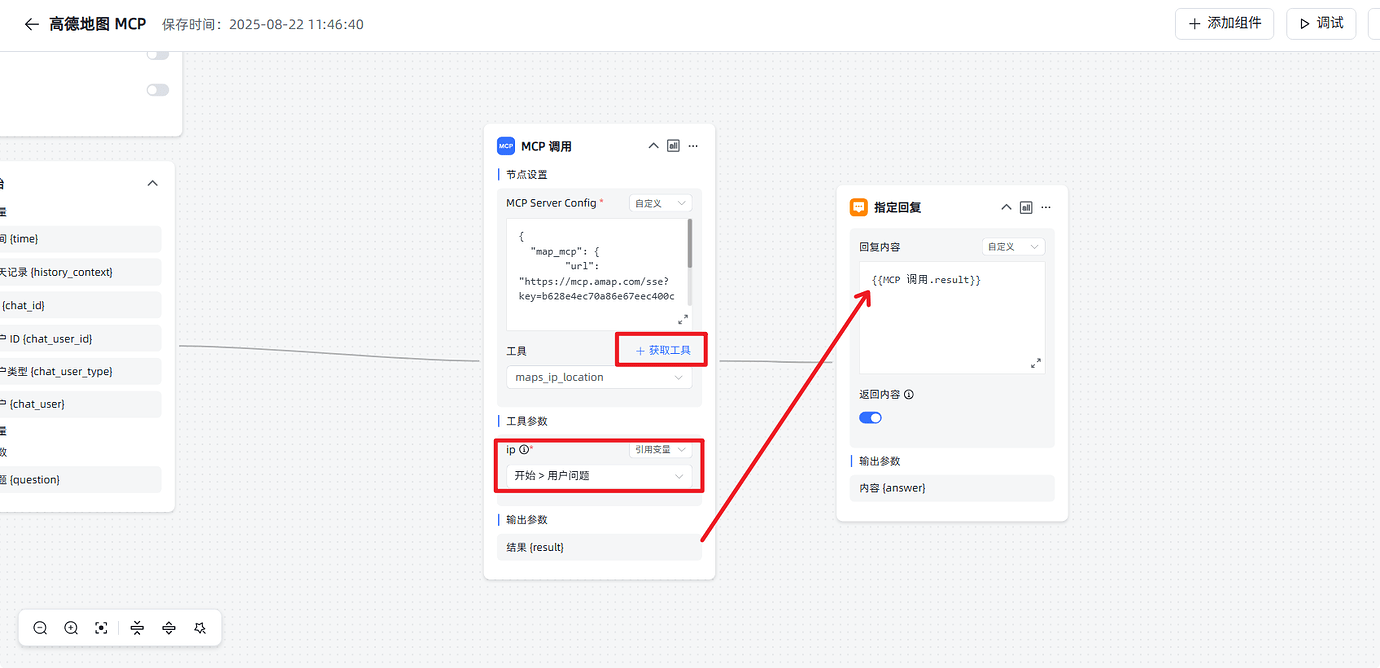Open ip 引用变量 type dropdown
Viewport: 1380px width, 668px height.
pos(660,450)
